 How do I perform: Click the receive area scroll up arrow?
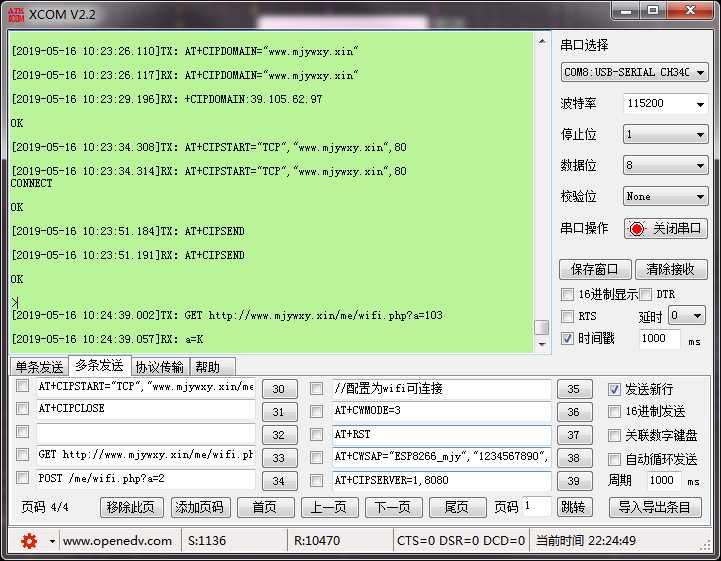click(542, 41)
